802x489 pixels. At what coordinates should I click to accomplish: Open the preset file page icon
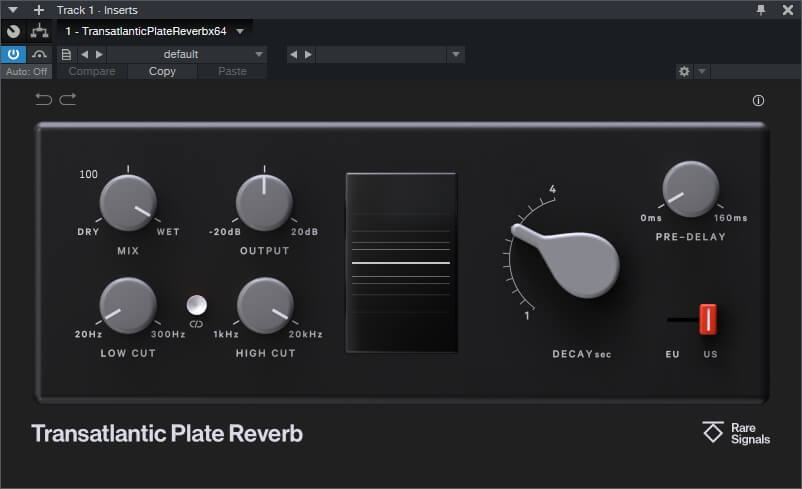pos(66,54)
